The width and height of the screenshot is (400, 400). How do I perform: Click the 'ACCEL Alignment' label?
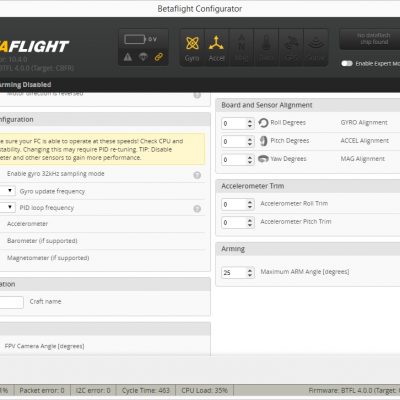tap(365, 141)
